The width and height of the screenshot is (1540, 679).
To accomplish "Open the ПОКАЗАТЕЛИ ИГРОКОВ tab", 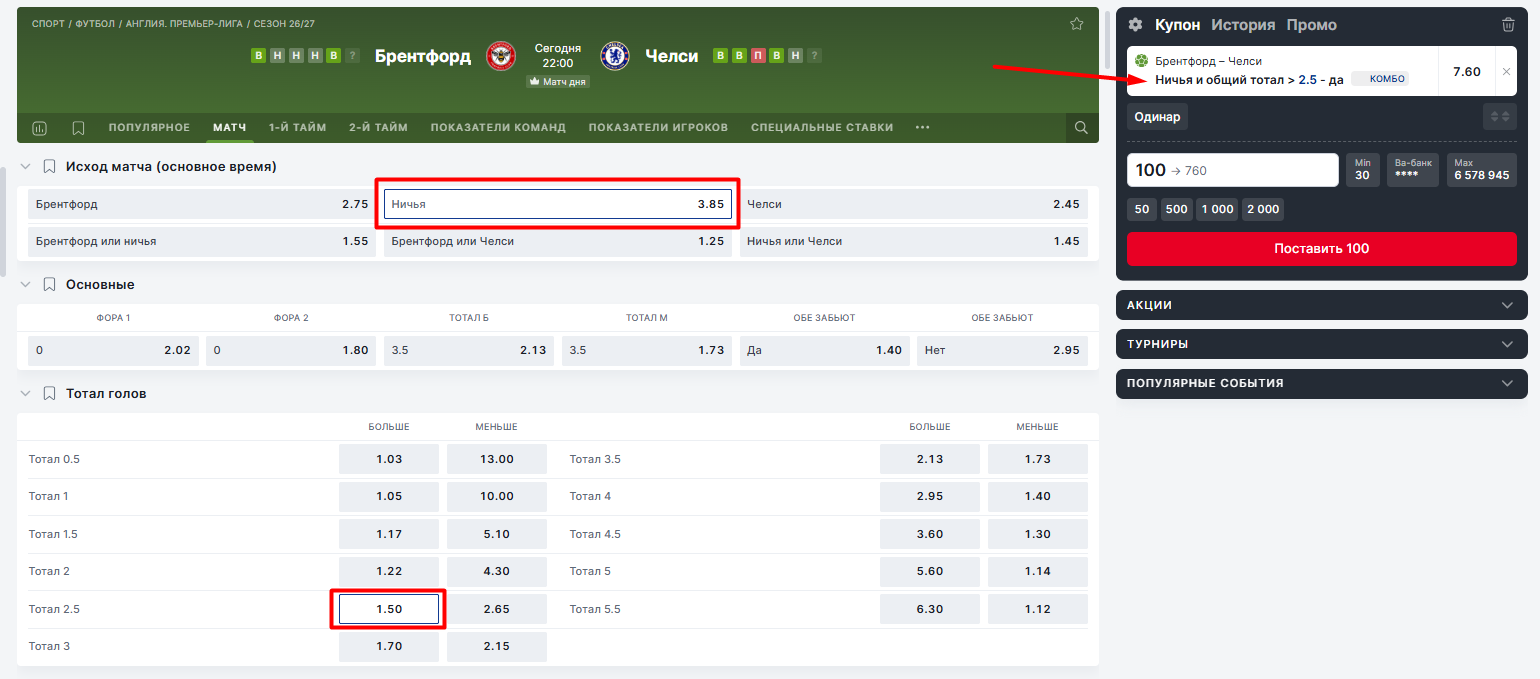I will [x=658, y=128].
